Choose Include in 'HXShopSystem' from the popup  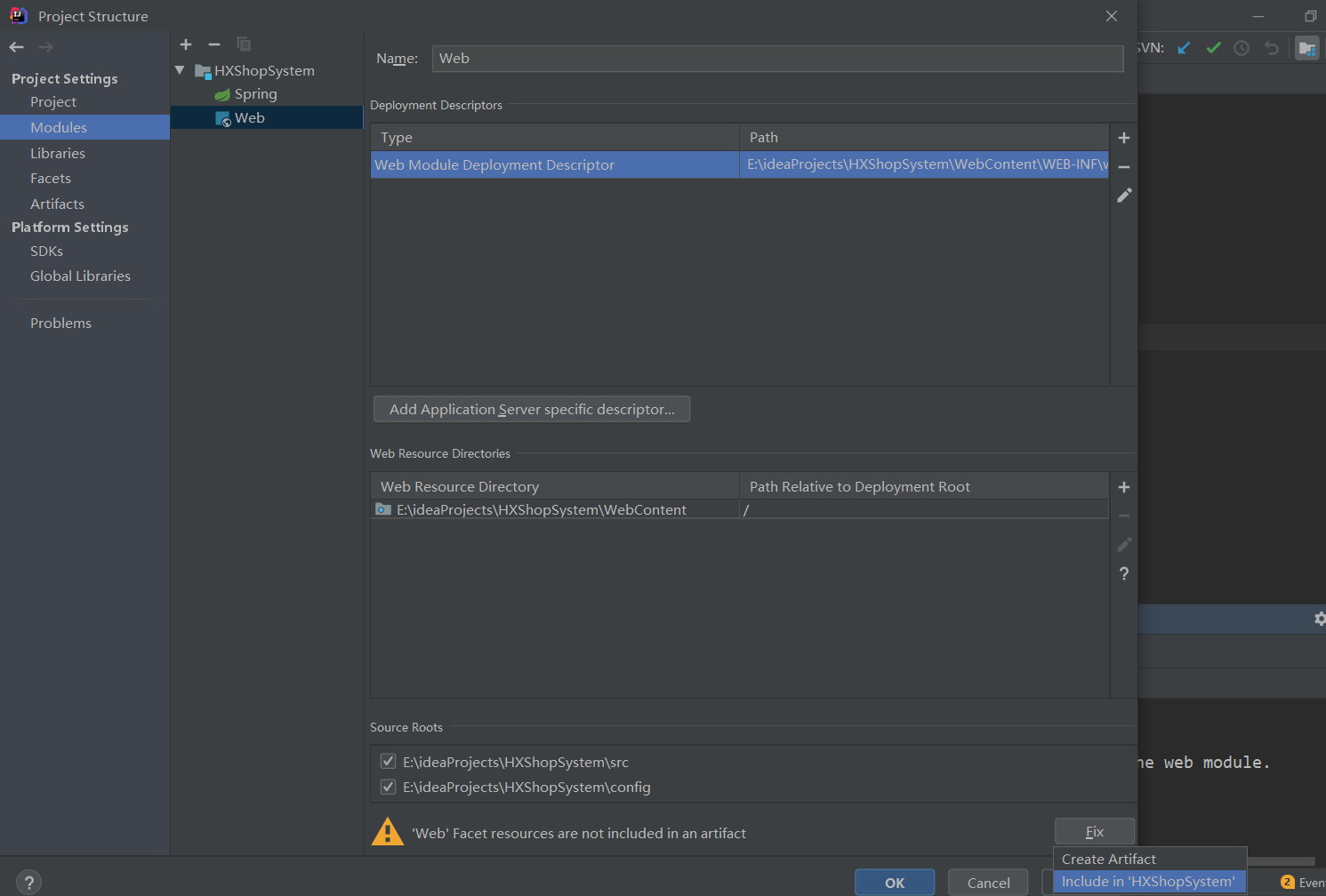1150,882
